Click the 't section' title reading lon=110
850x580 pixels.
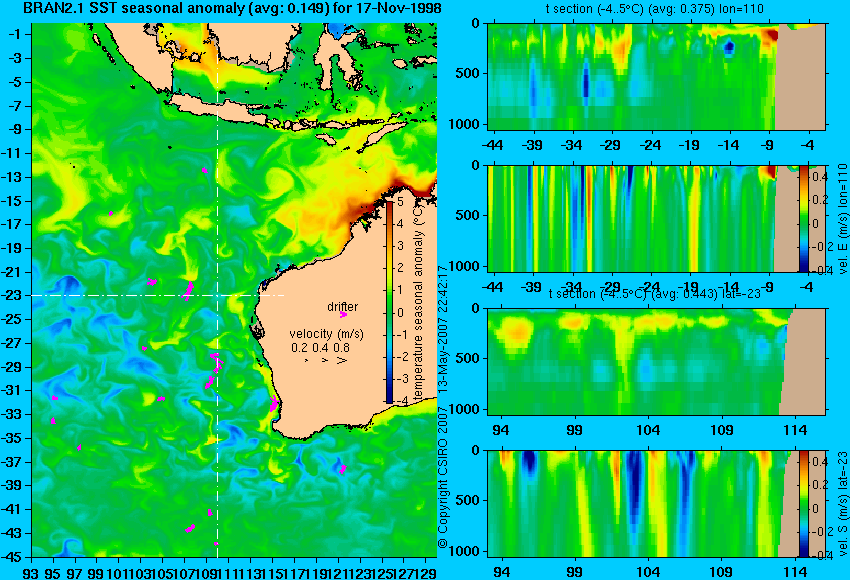(x=654, y=9)
